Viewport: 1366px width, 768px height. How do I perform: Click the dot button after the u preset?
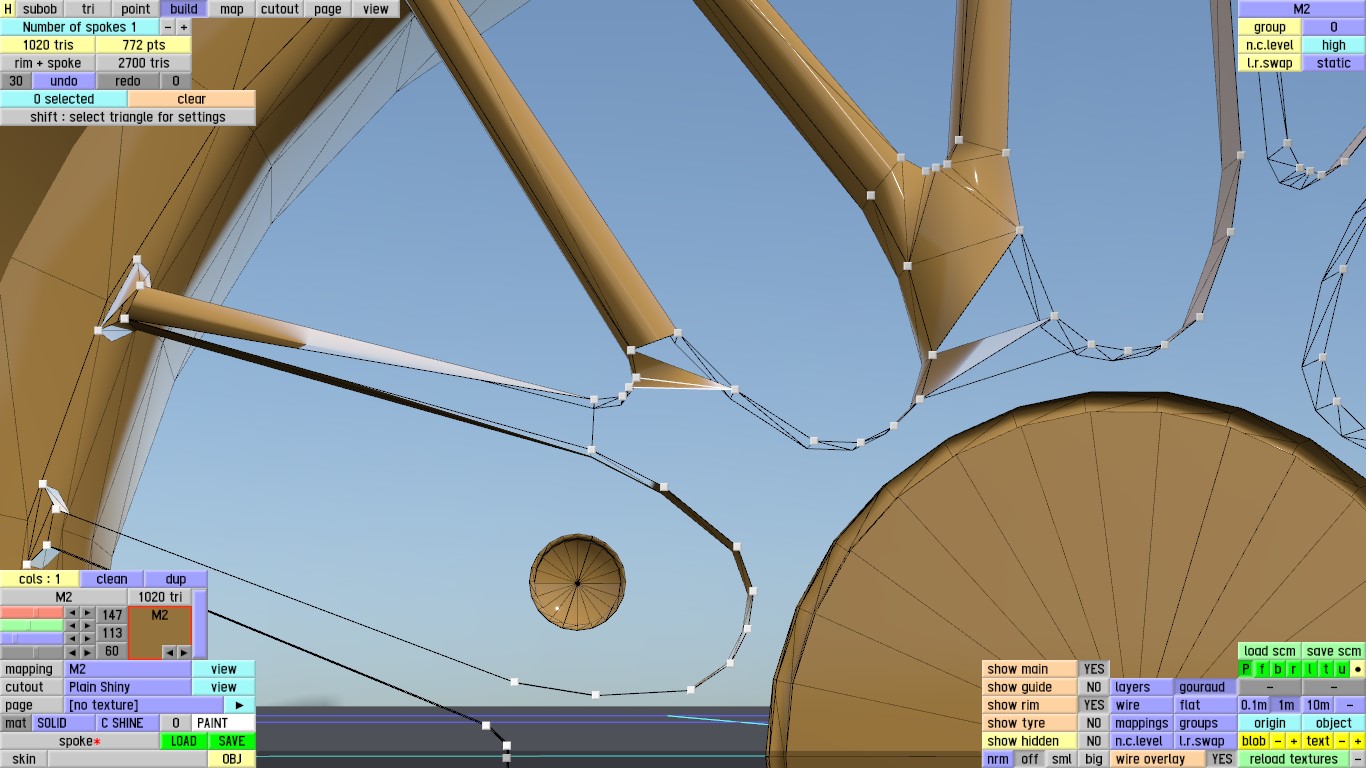pos(1358,669)
